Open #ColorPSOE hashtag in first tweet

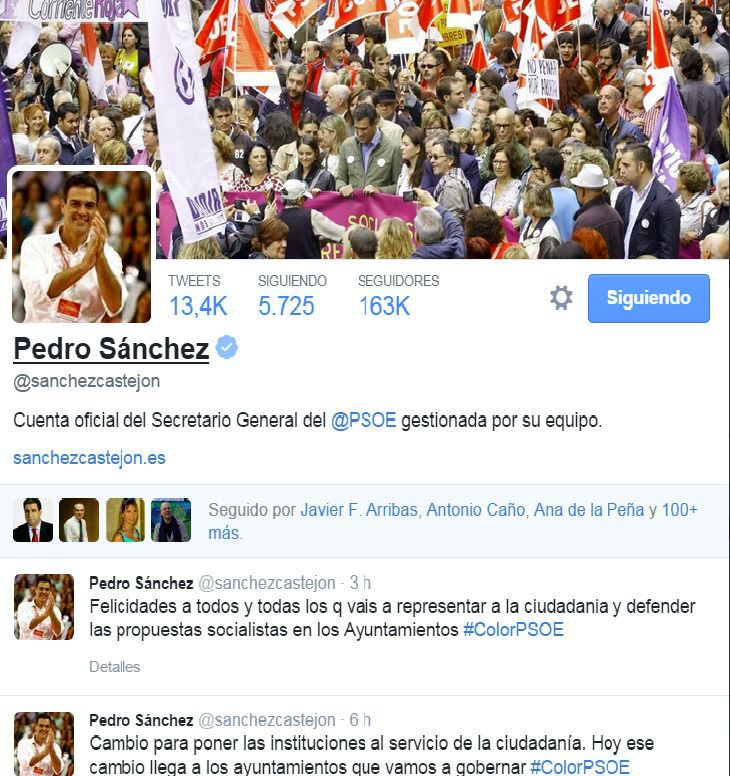tap(513, 630)
